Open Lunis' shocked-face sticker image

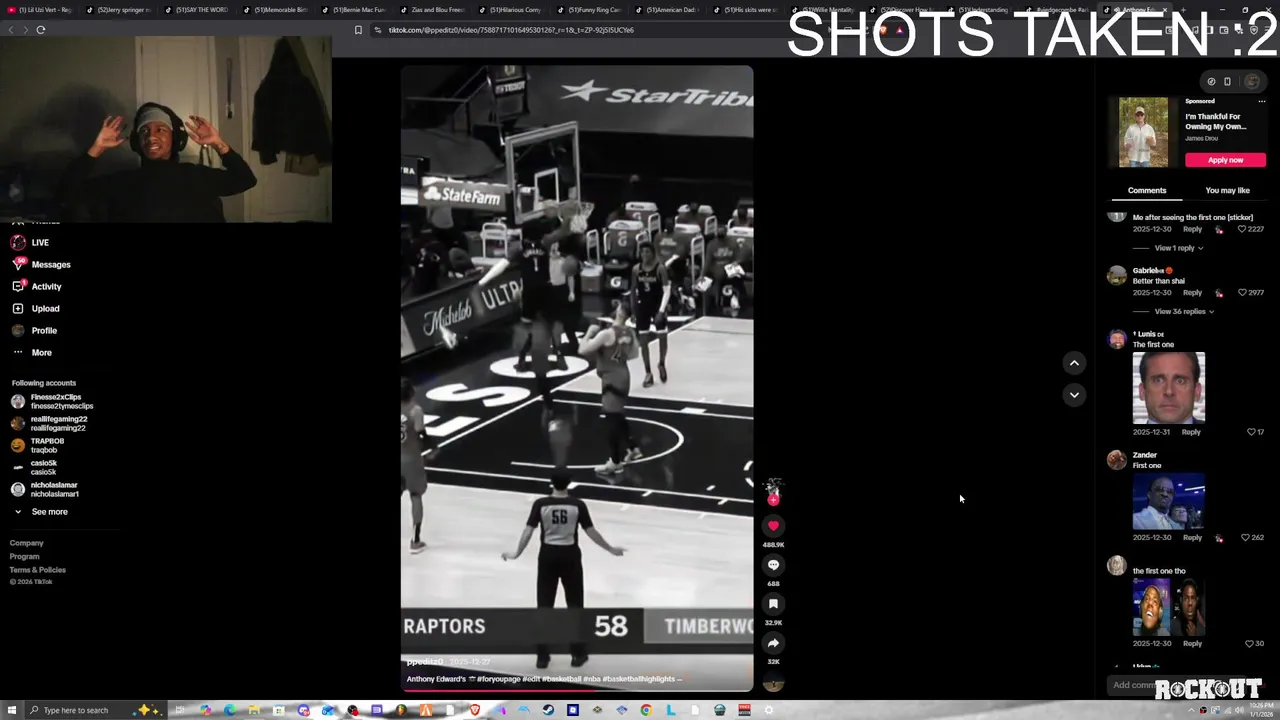tap(1169, 388)
